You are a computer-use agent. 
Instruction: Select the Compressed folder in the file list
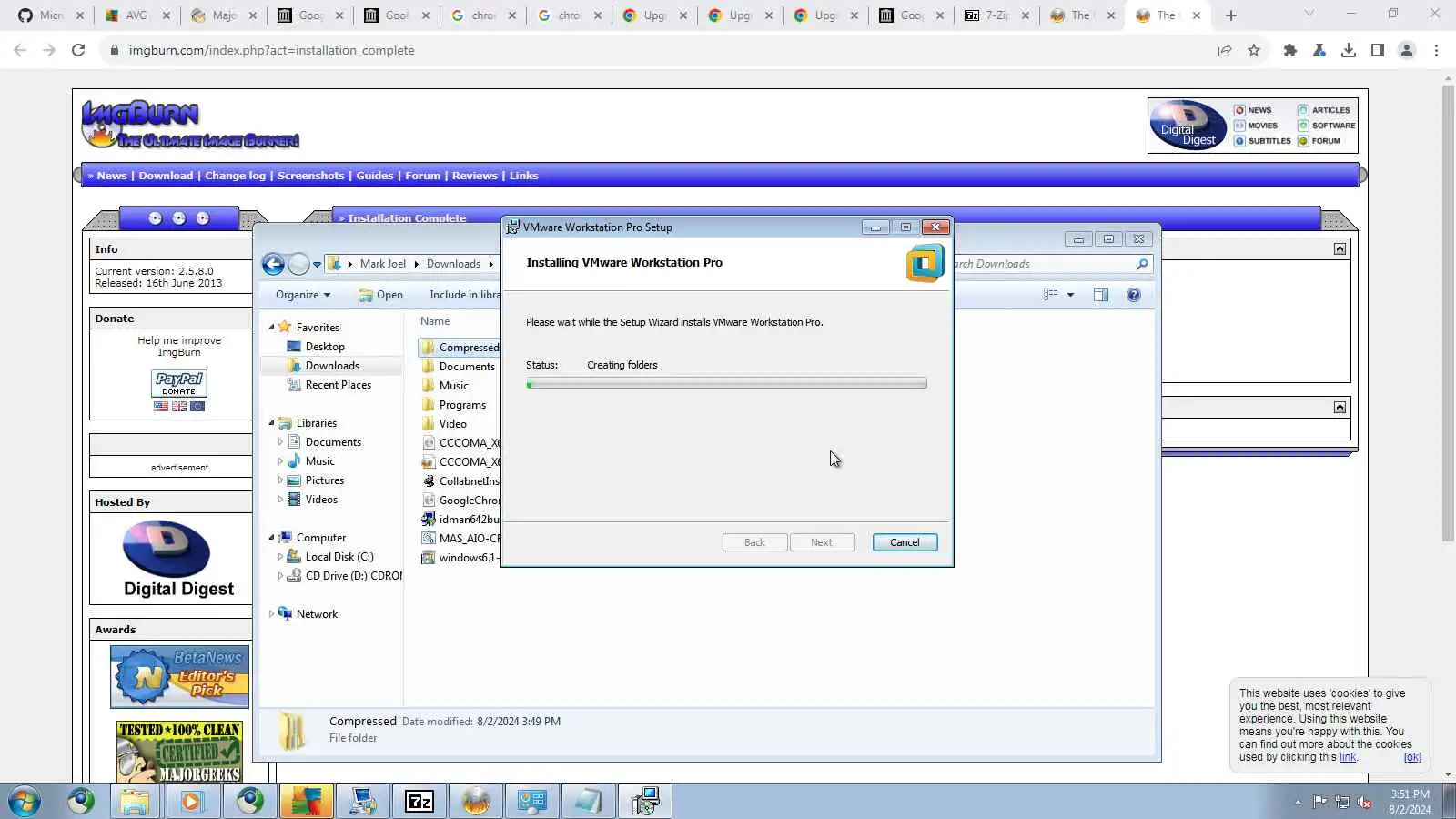tap(460, 348)
